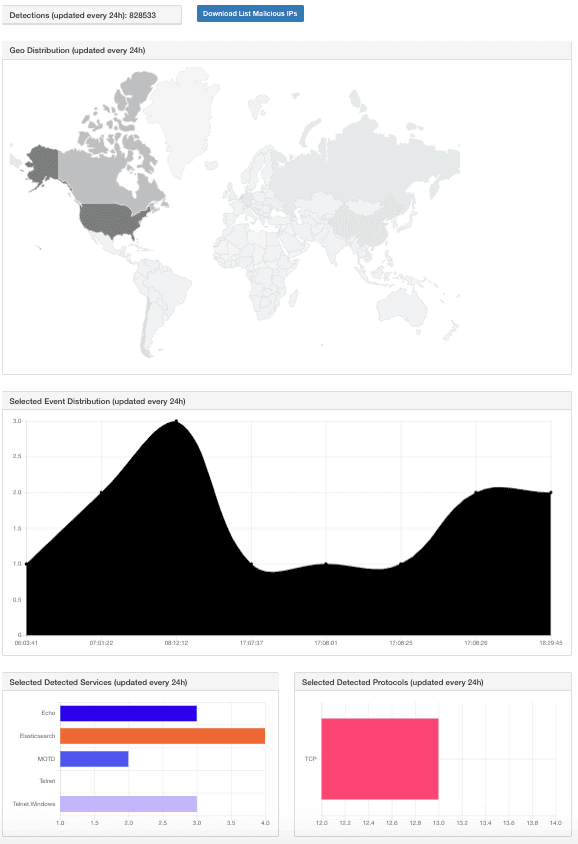Click the data point at 17:08:01
The image size is (578, 844).
click(x=326, y=564)
